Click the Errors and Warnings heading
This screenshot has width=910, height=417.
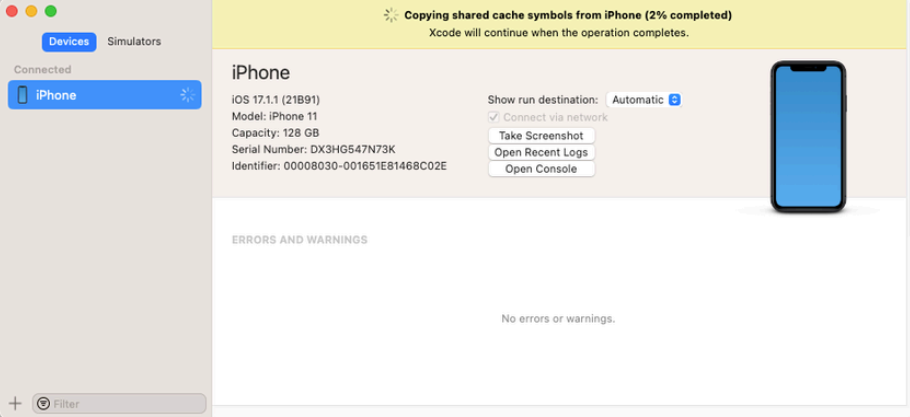point(300,240)
